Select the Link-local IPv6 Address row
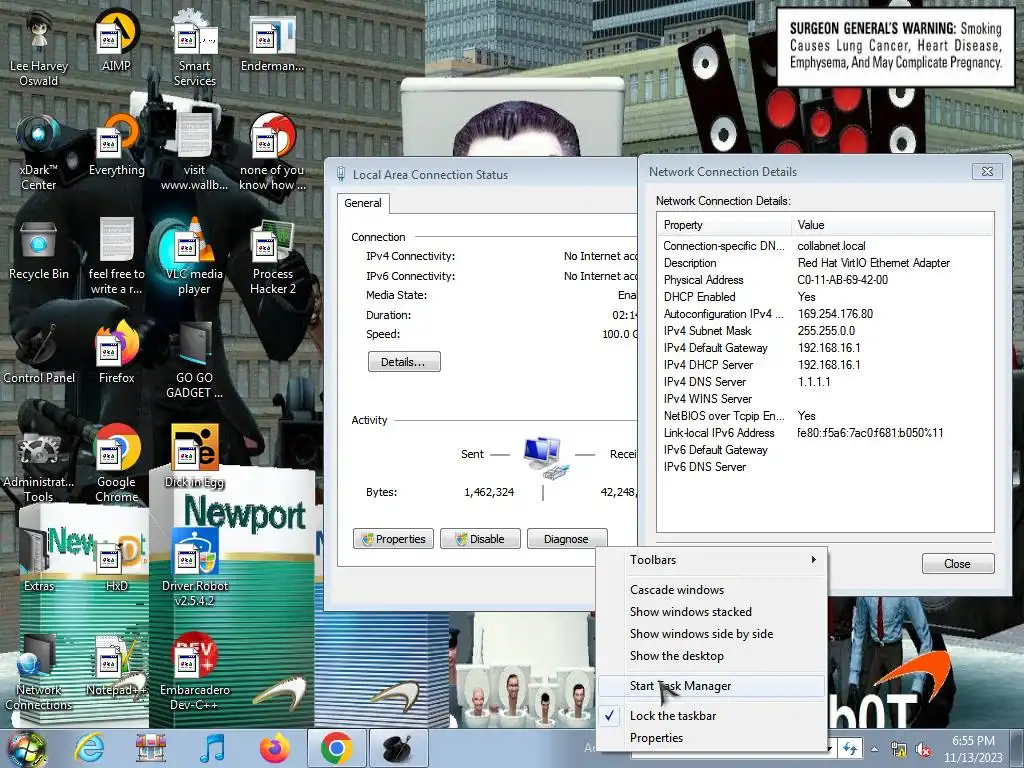The image size is (1024, 768). (825, 432)
